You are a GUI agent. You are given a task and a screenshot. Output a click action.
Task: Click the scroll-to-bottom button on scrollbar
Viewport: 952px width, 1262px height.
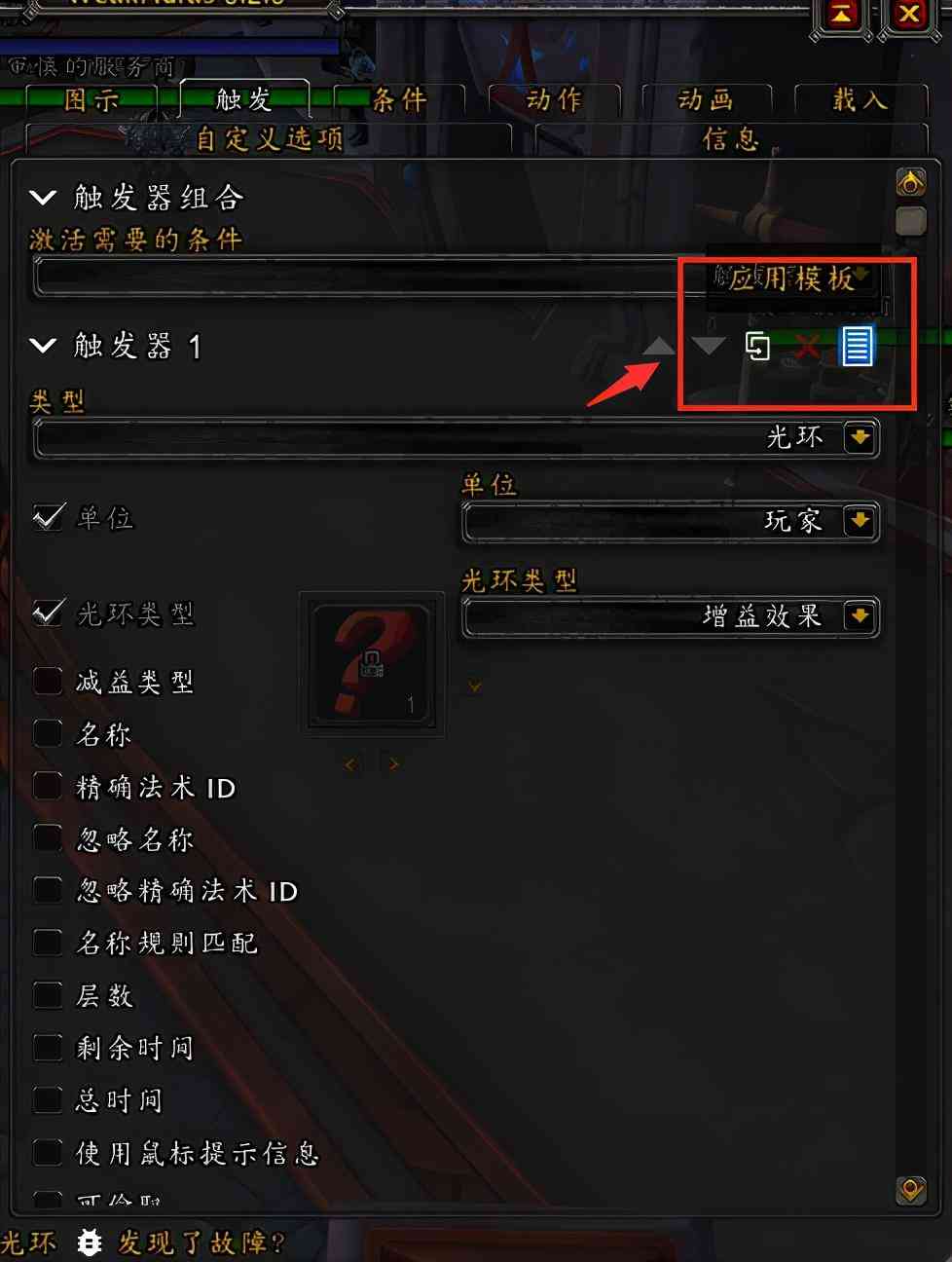(910, 1190)
